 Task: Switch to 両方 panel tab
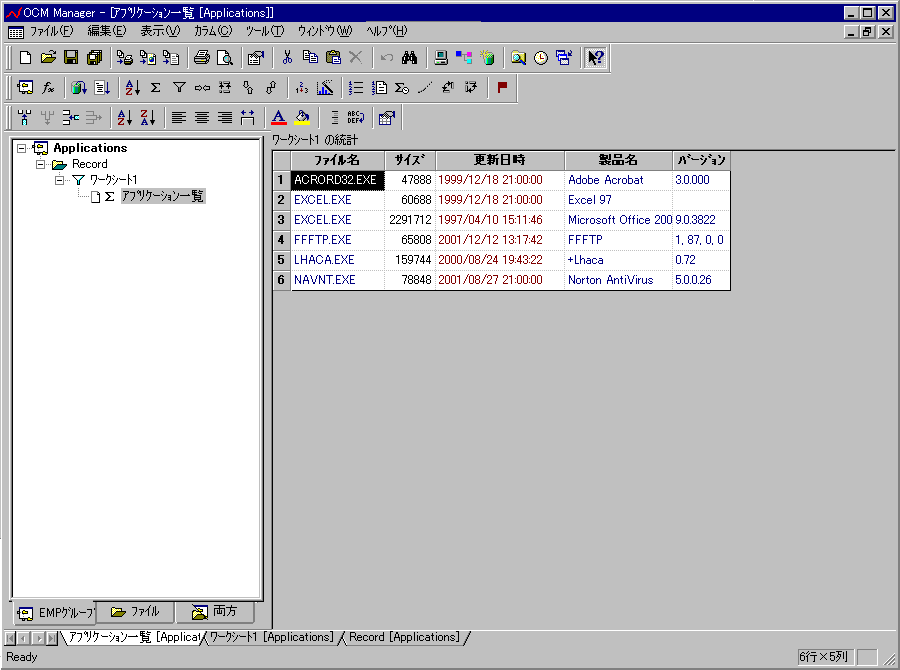coord(214,612)
